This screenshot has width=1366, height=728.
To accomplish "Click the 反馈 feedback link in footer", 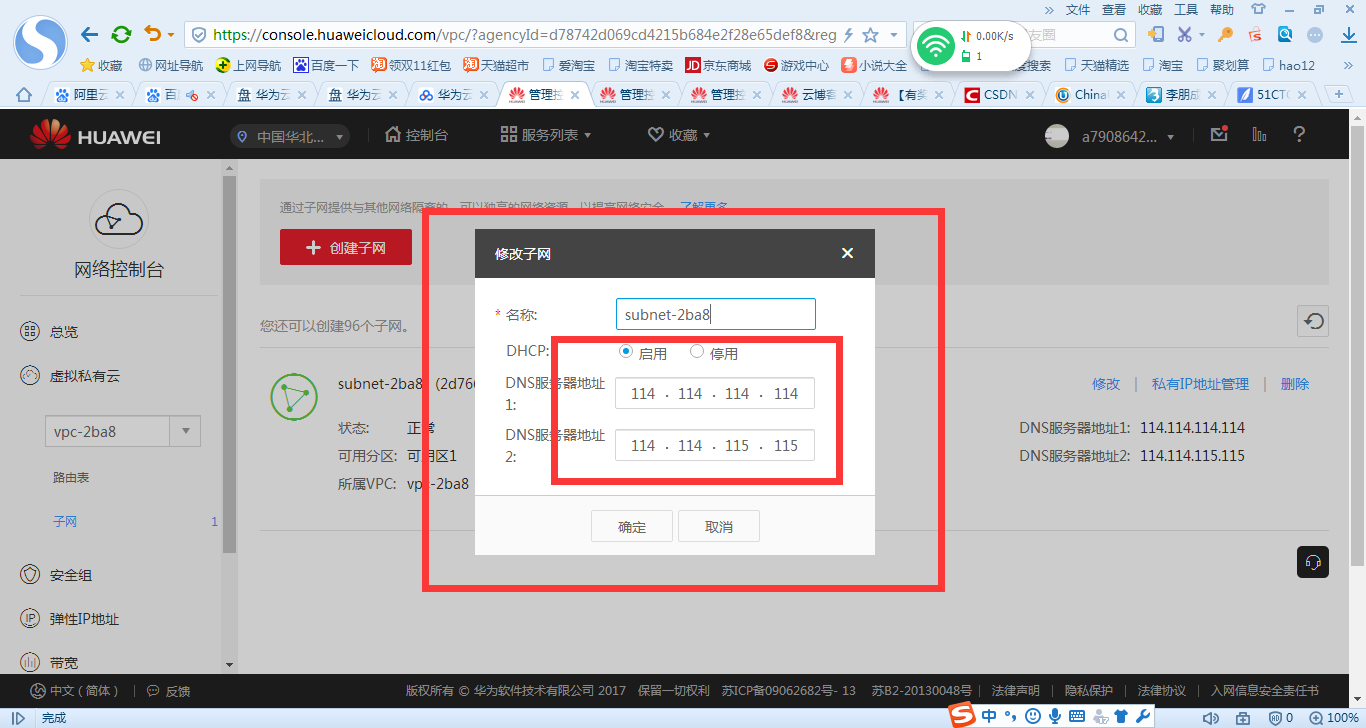I will pyautogui.click(x=168, y=691).
